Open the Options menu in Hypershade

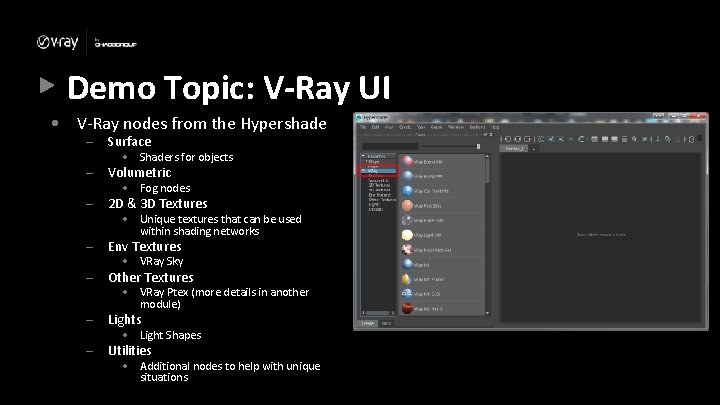(478, 127)
